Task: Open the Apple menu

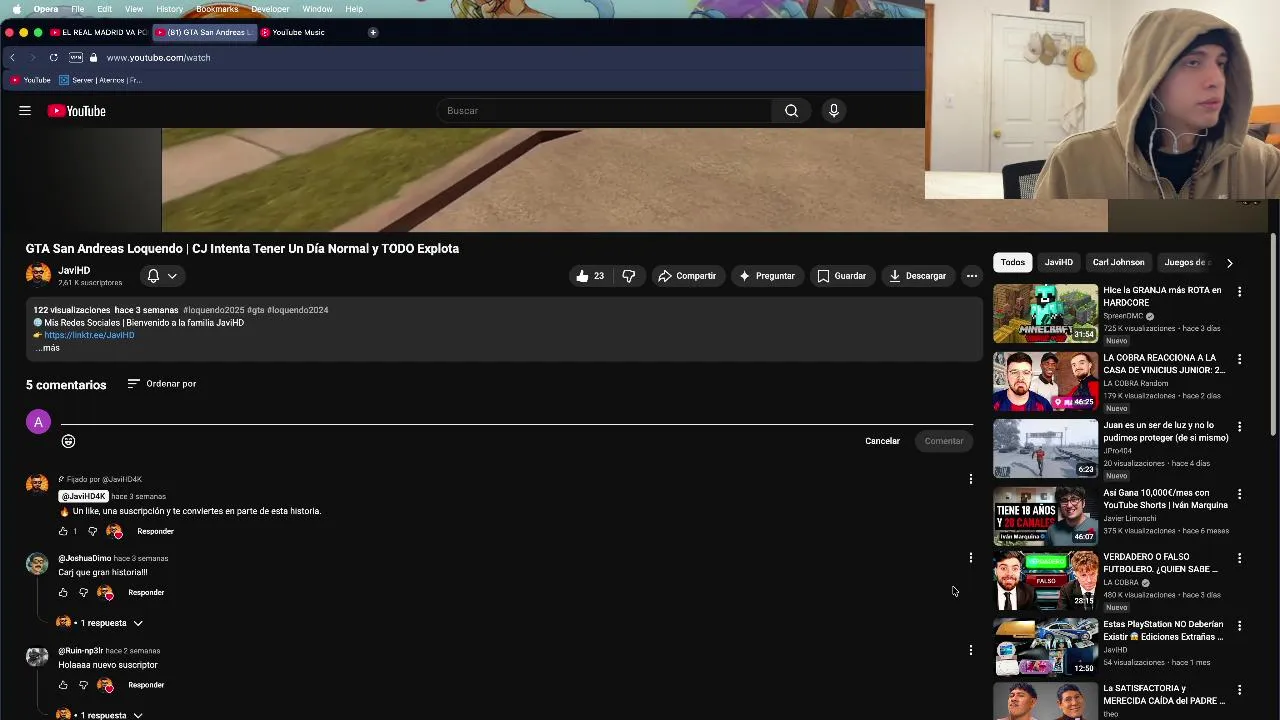Action: [x=16, y=9]
